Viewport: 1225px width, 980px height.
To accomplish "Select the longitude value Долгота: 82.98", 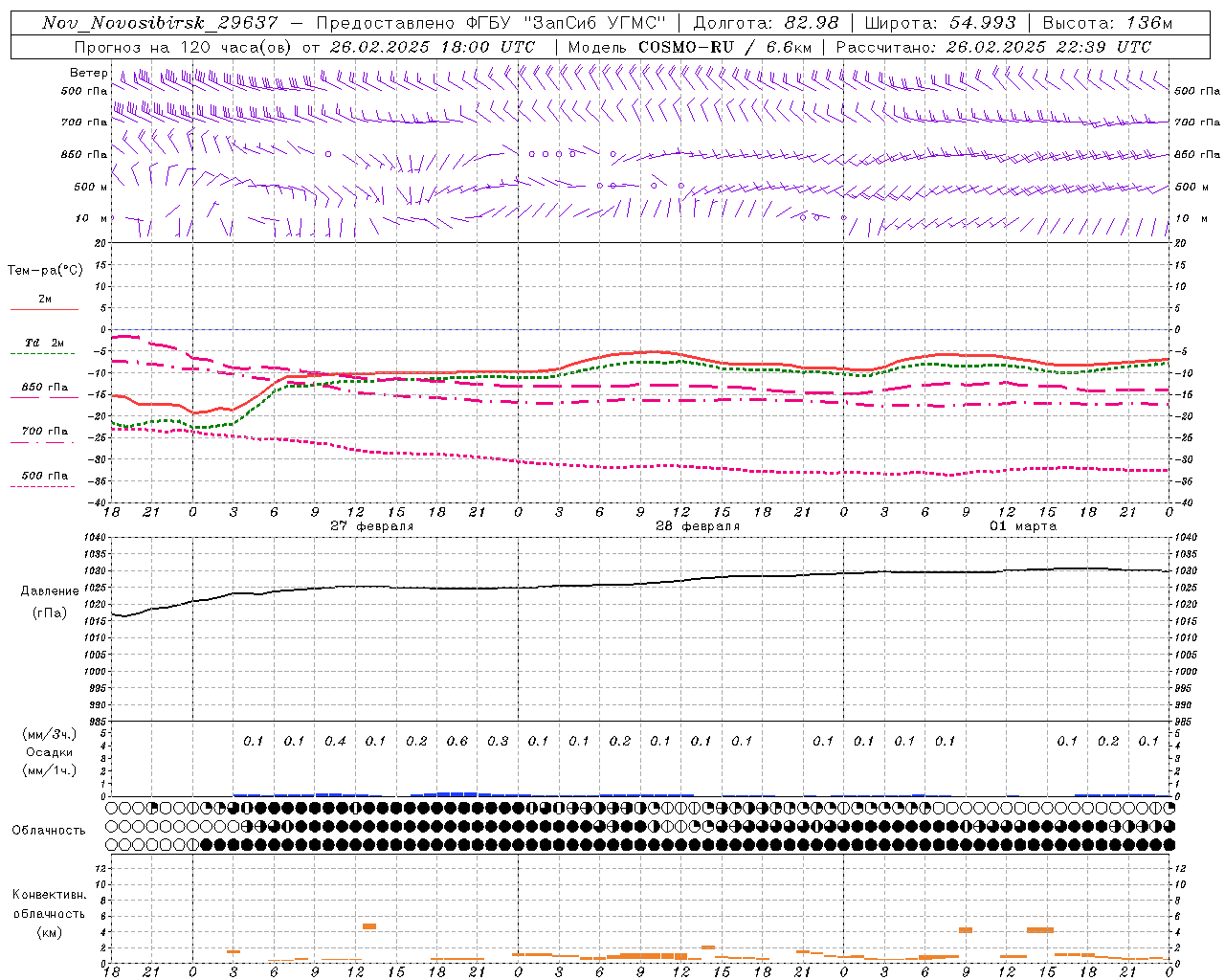I will tap(766, 23).
